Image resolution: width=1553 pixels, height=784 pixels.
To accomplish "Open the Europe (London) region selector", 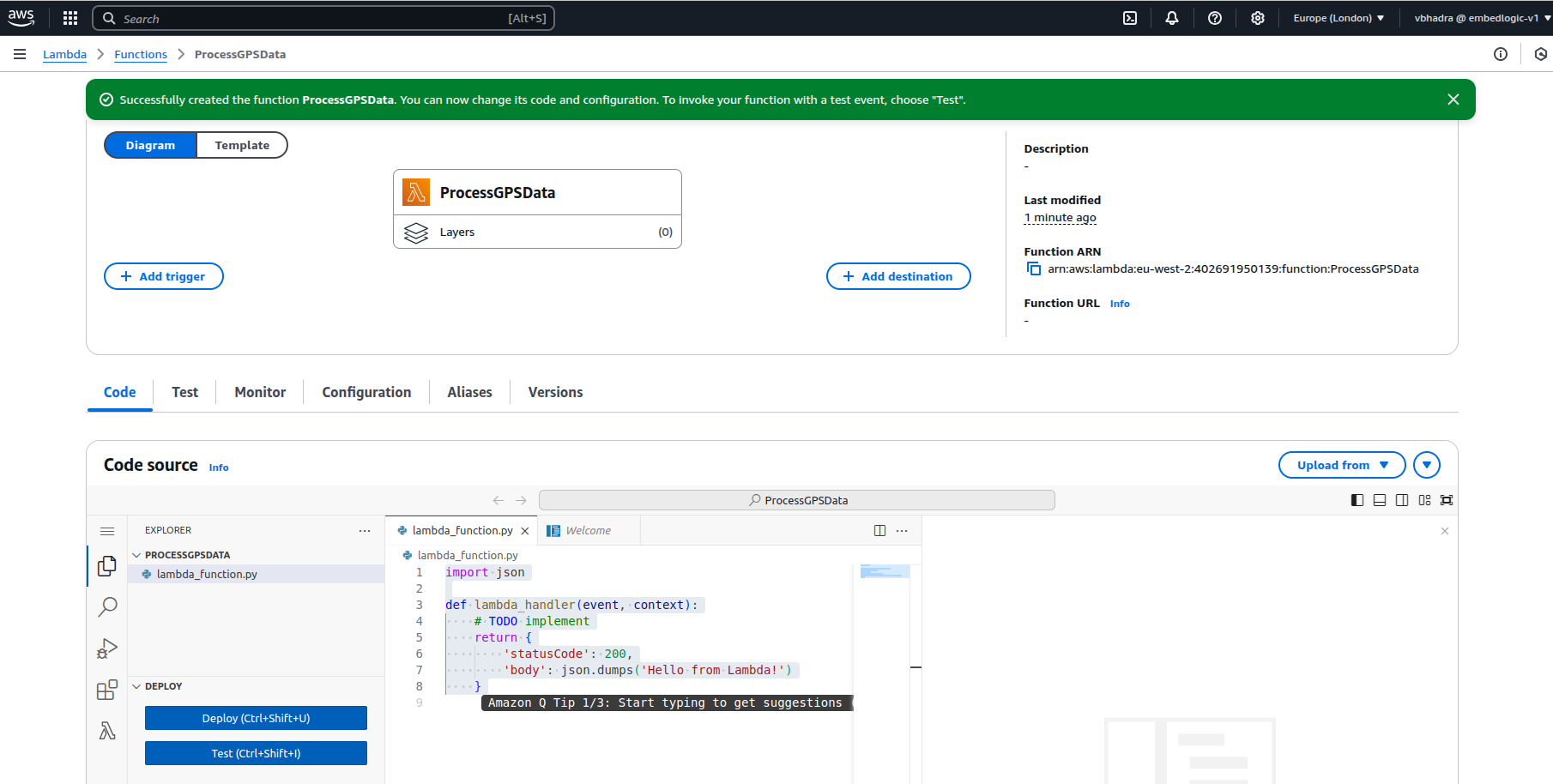I will pyautogui.click(x=1338, y=18).
